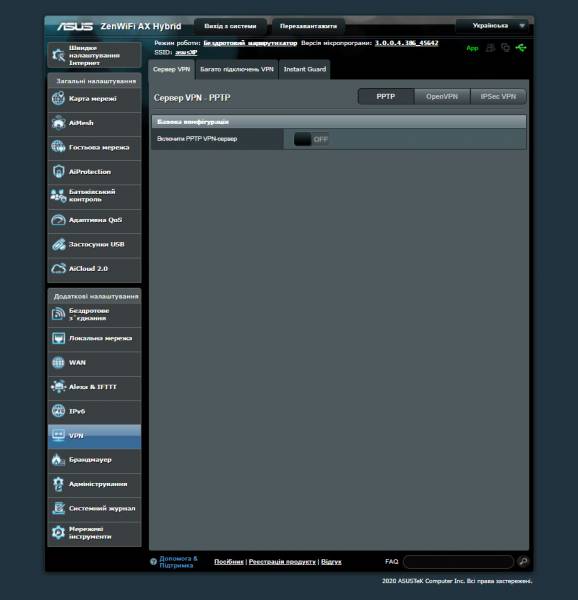Open the IPv6 settings icon
578x600 pixels.
pos(58,411)
